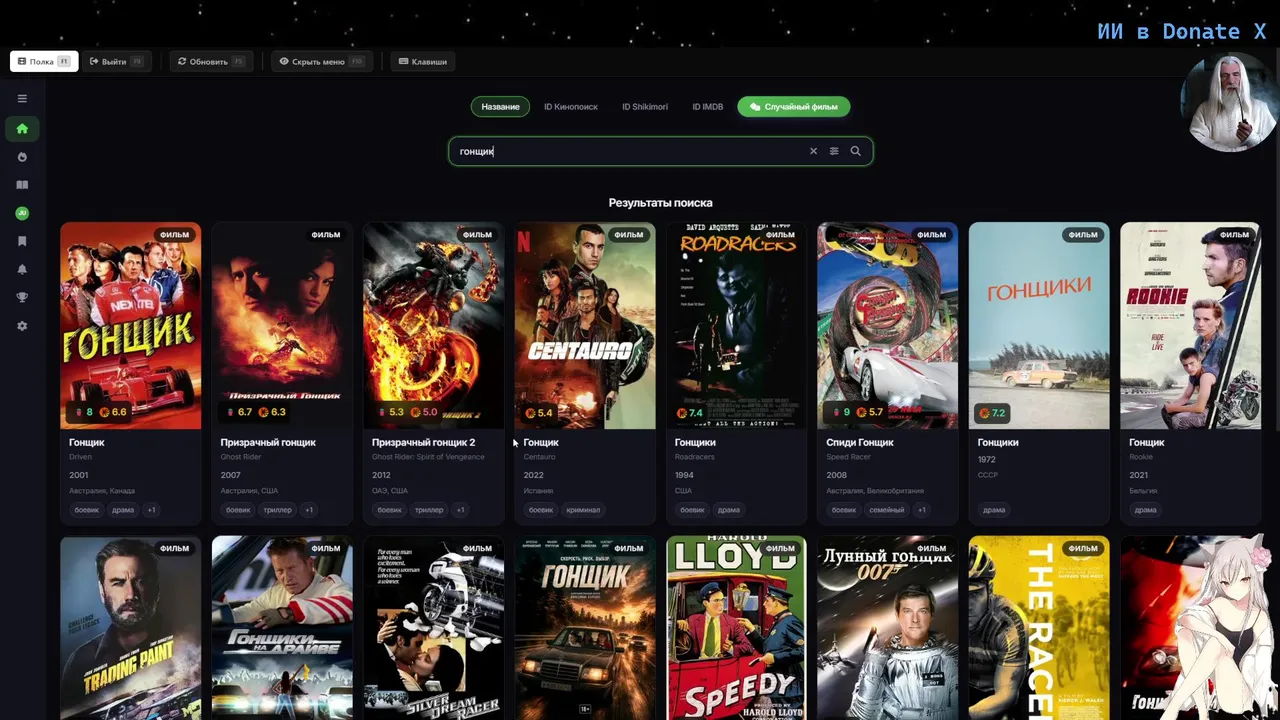
Task: Open the Centauro poster
Action: (x=585, y=325)
